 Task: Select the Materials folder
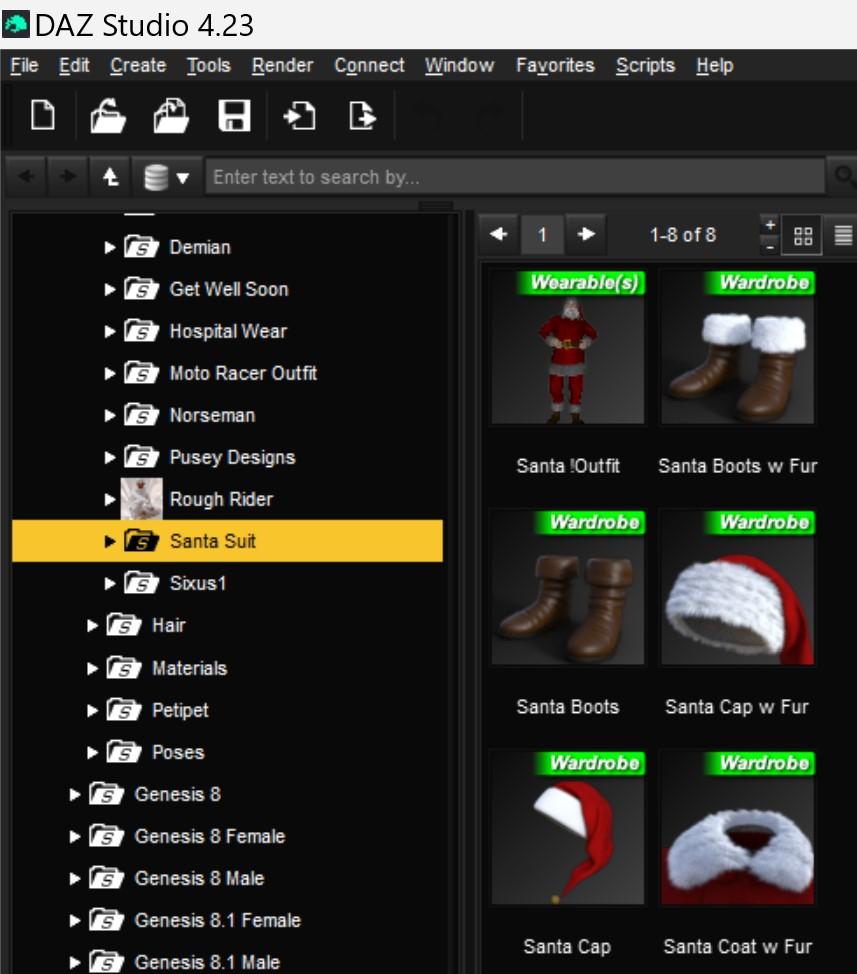tap(189, 668)
